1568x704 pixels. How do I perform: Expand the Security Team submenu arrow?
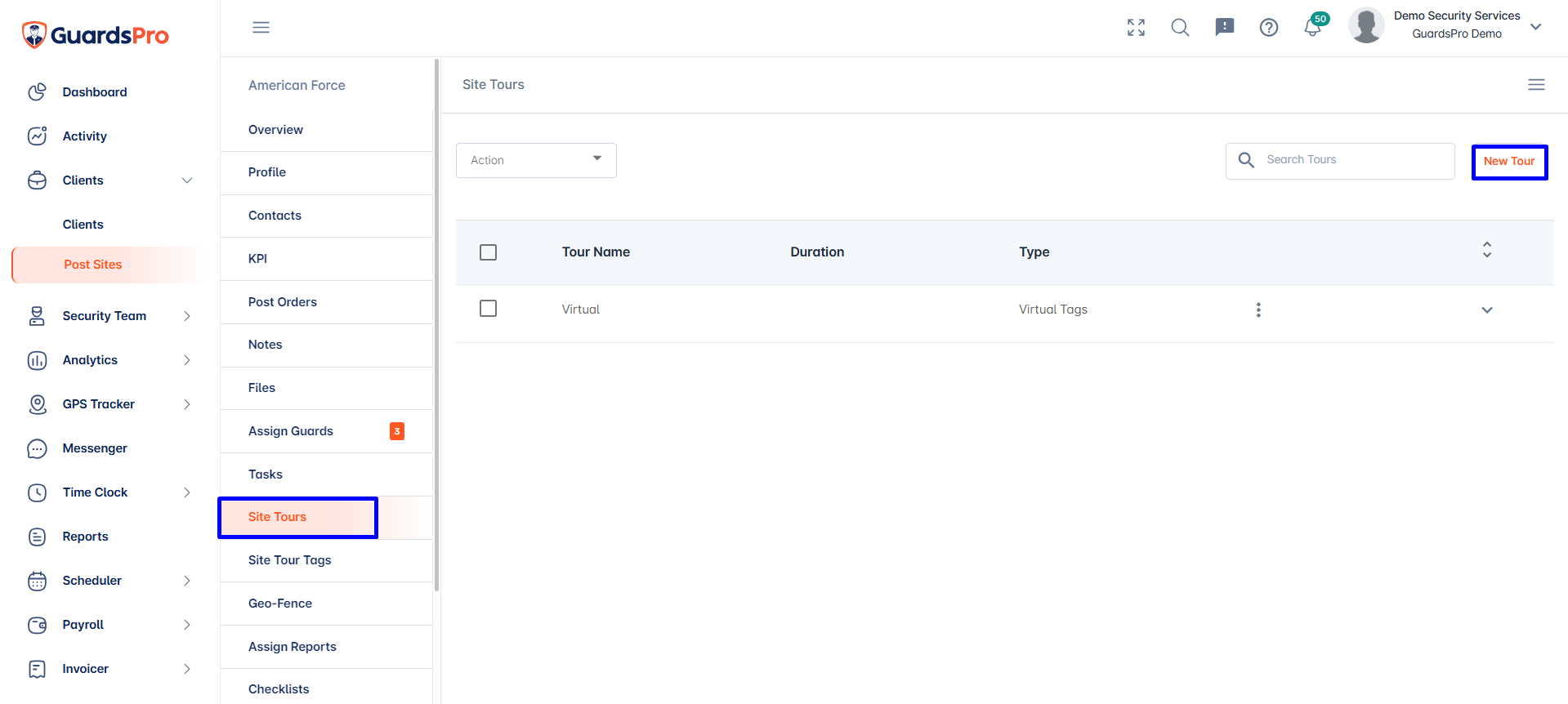(x=187, y=316)
